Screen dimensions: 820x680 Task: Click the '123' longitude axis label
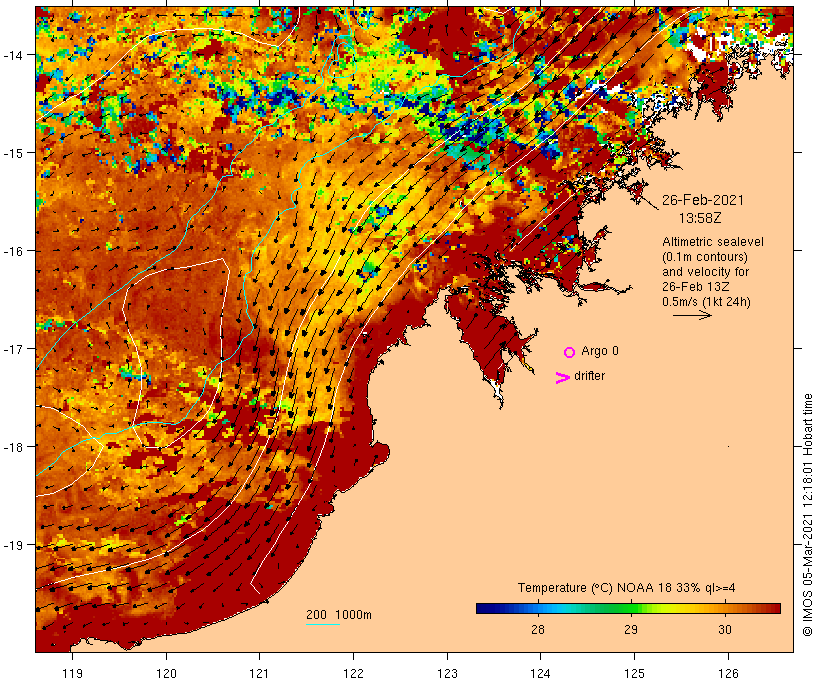point(447,673)
